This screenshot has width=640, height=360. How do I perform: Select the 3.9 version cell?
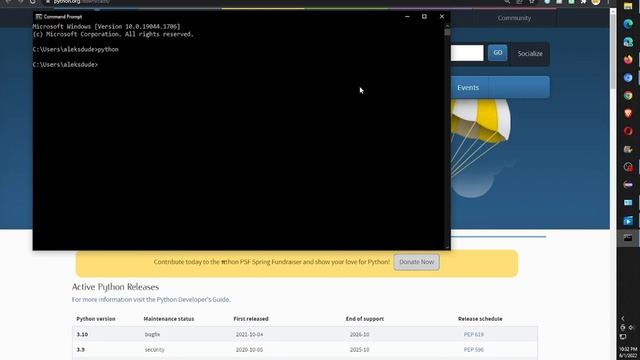tap(80, 350)
